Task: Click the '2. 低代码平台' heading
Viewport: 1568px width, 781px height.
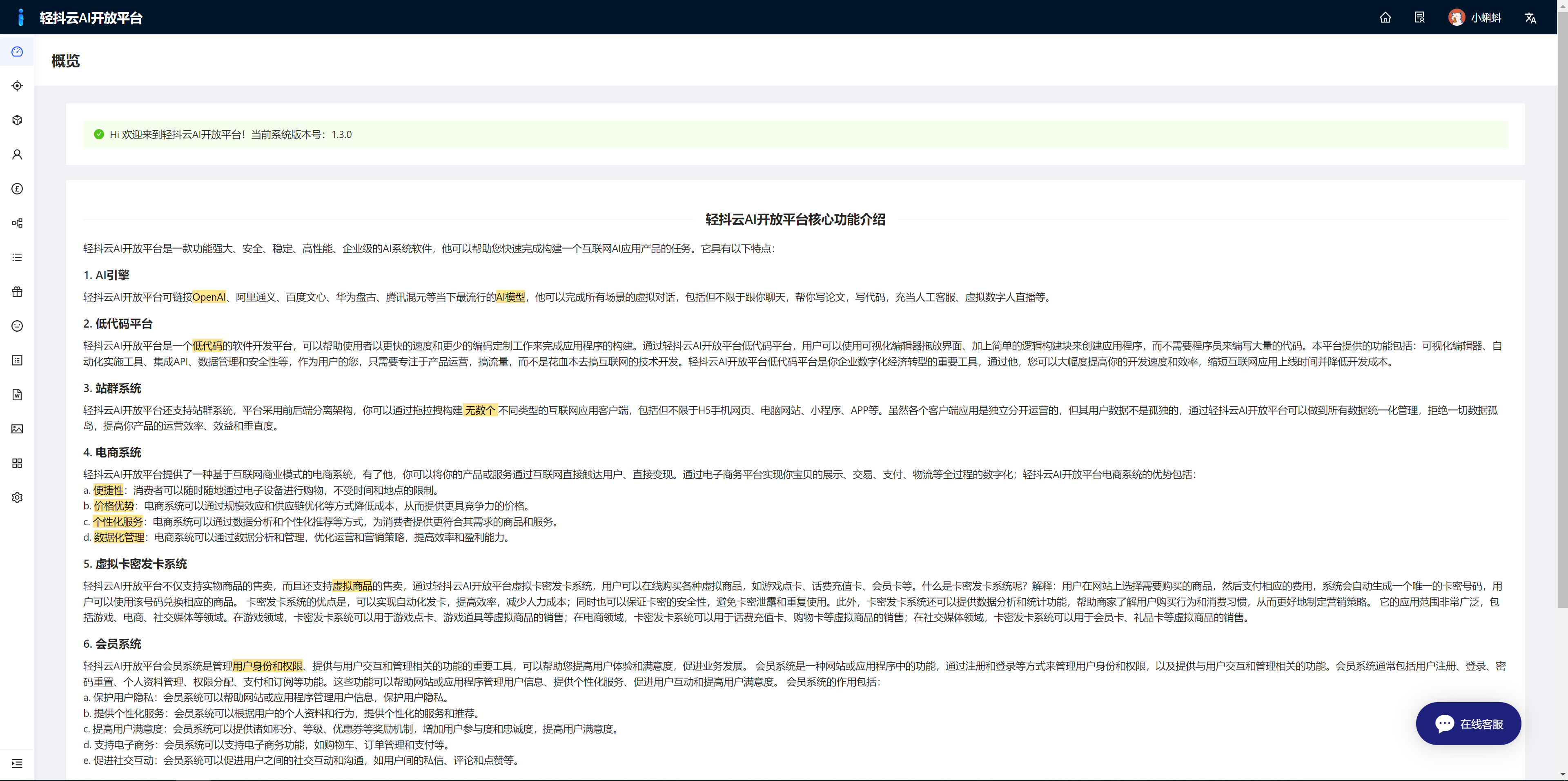Action: 118,324
